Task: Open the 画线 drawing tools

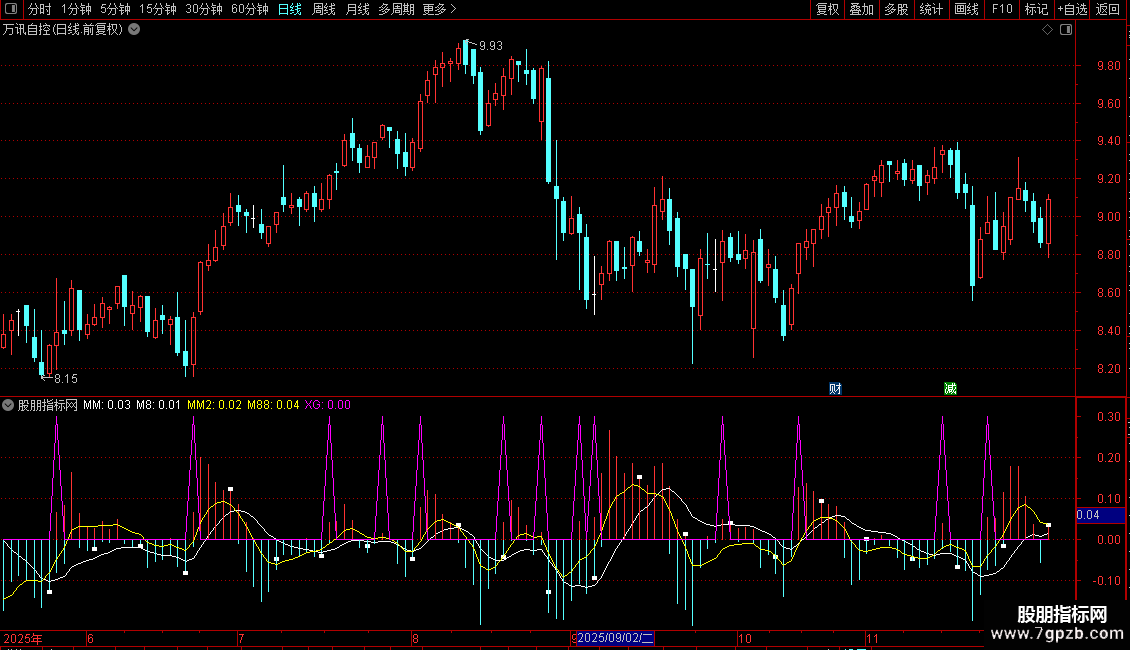Action: [966, 9]
